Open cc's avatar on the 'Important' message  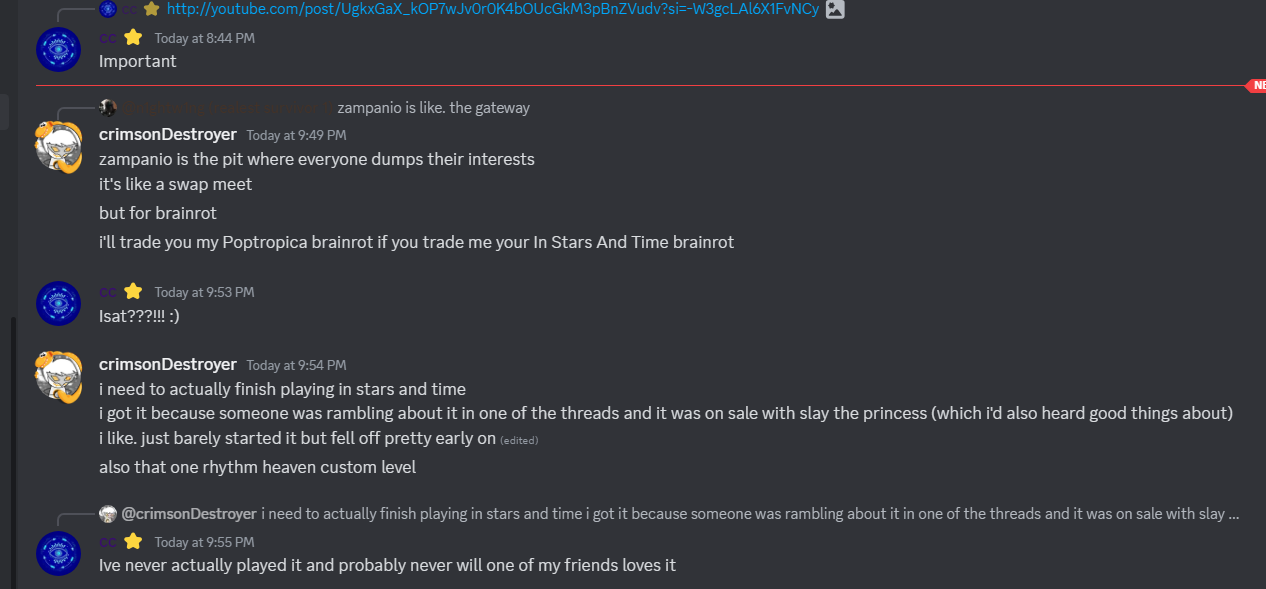[58, 49]
